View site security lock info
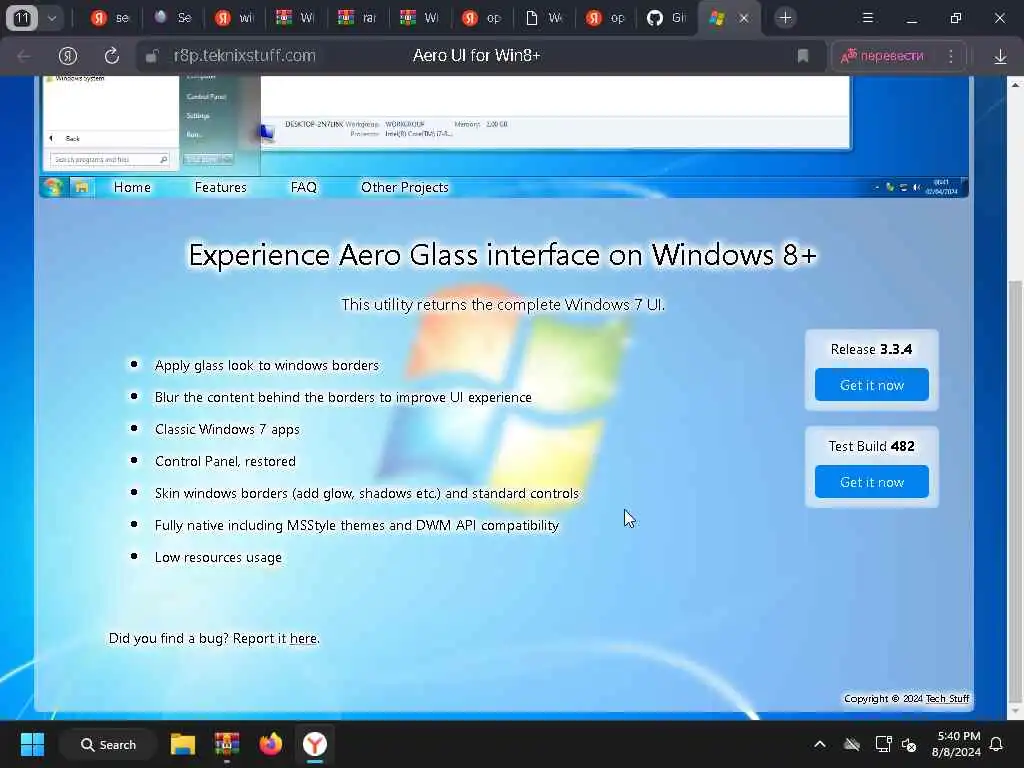Image resolution: width=1024 pixels, height=768 pixels. point(152,56)
